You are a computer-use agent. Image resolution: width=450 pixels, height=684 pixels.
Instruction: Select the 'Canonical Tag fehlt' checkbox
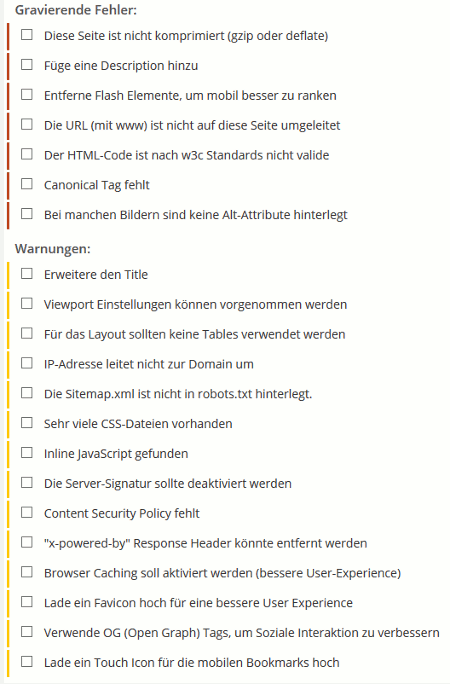pos(27,184)
